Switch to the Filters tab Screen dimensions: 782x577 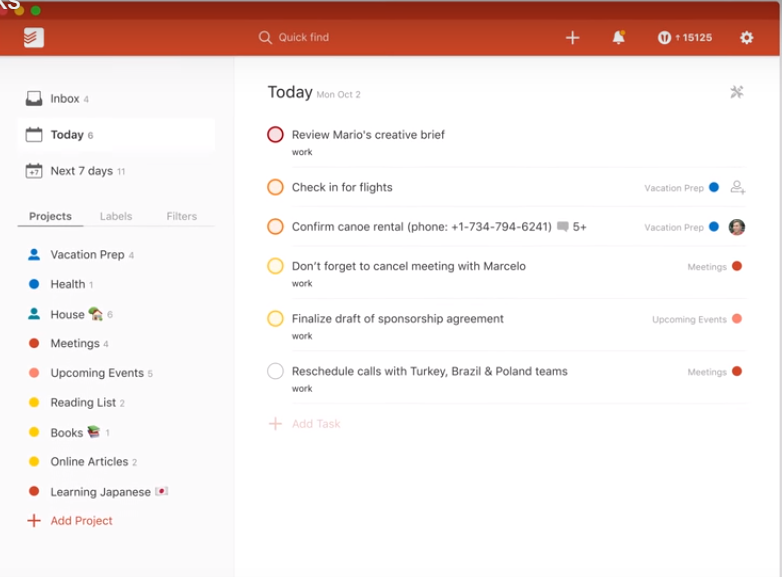[182, 216]
